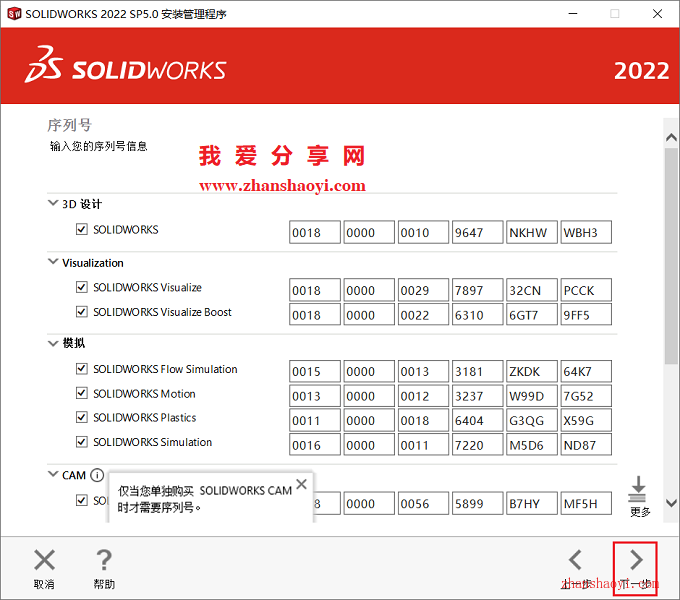Click the SOLIDWORKS app icon in title bar
Screen dimensions: 680x600
[14, 13]
